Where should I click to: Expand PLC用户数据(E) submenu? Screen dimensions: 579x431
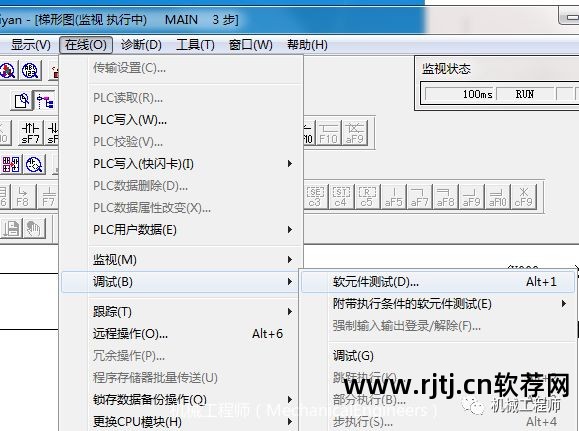pyautogui.click(x=181, y=230)
